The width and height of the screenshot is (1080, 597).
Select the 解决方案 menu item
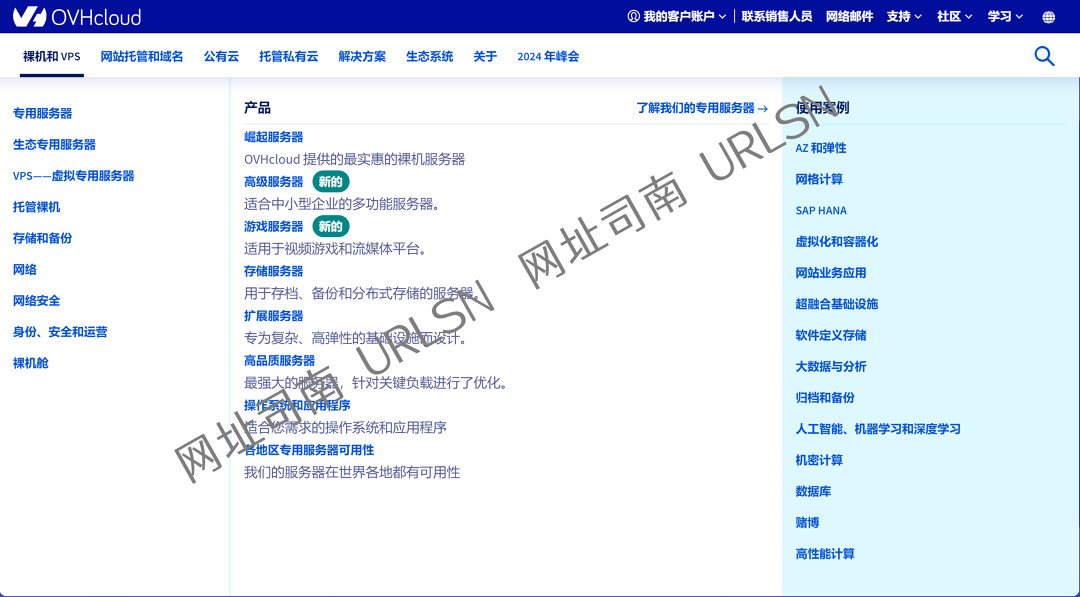coord(362,57)
